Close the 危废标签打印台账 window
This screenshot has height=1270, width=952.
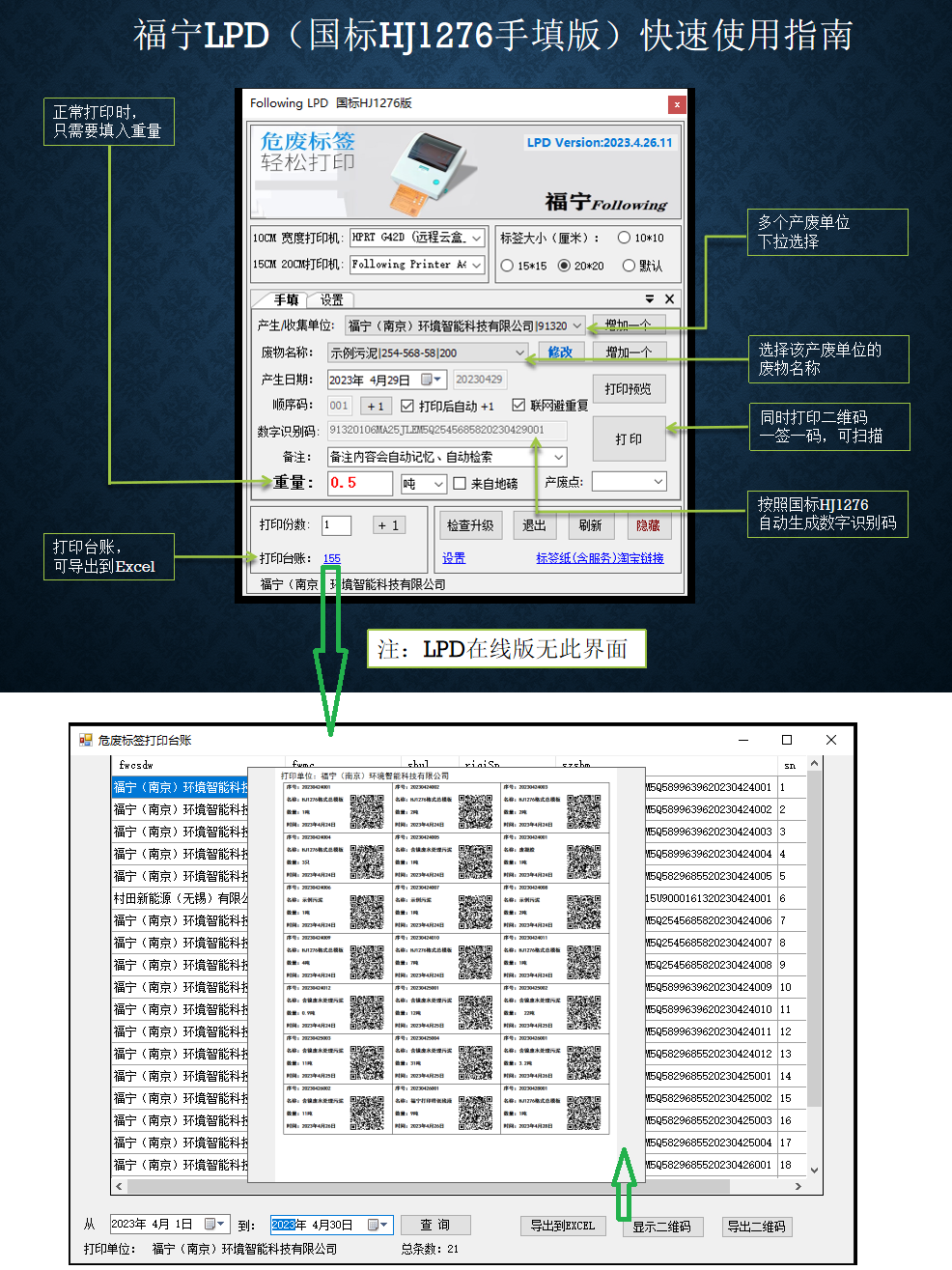[831, 740]
